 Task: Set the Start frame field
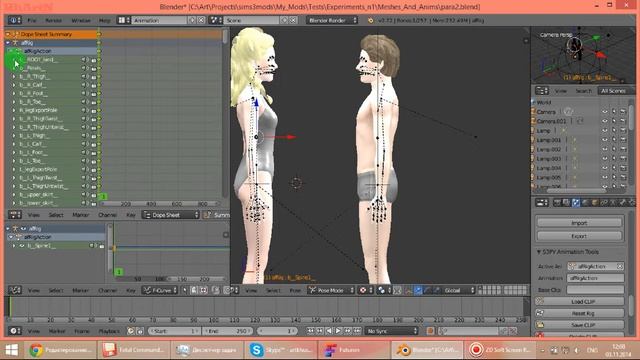coord(174,331)
